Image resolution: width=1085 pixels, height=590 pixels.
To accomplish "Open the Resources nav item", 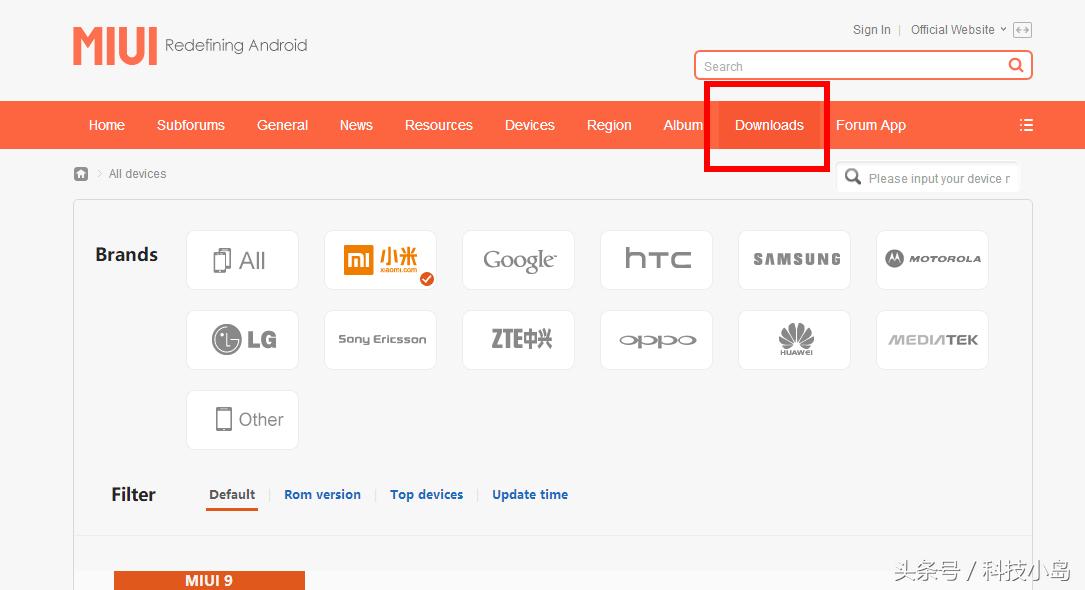I will [x=439, y=125].
